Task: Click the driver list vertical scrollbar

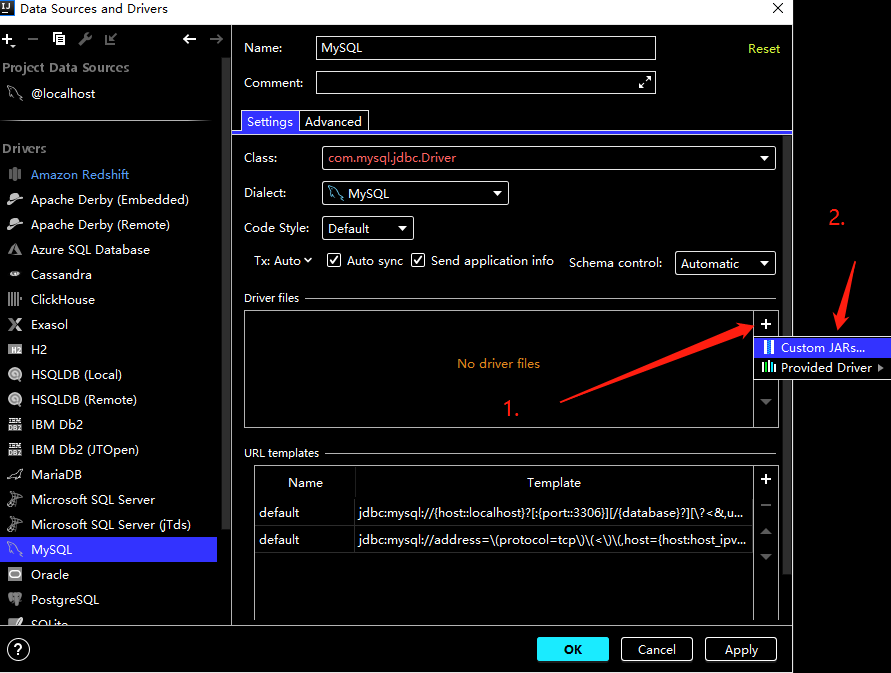Action: [x=226, y=293]
